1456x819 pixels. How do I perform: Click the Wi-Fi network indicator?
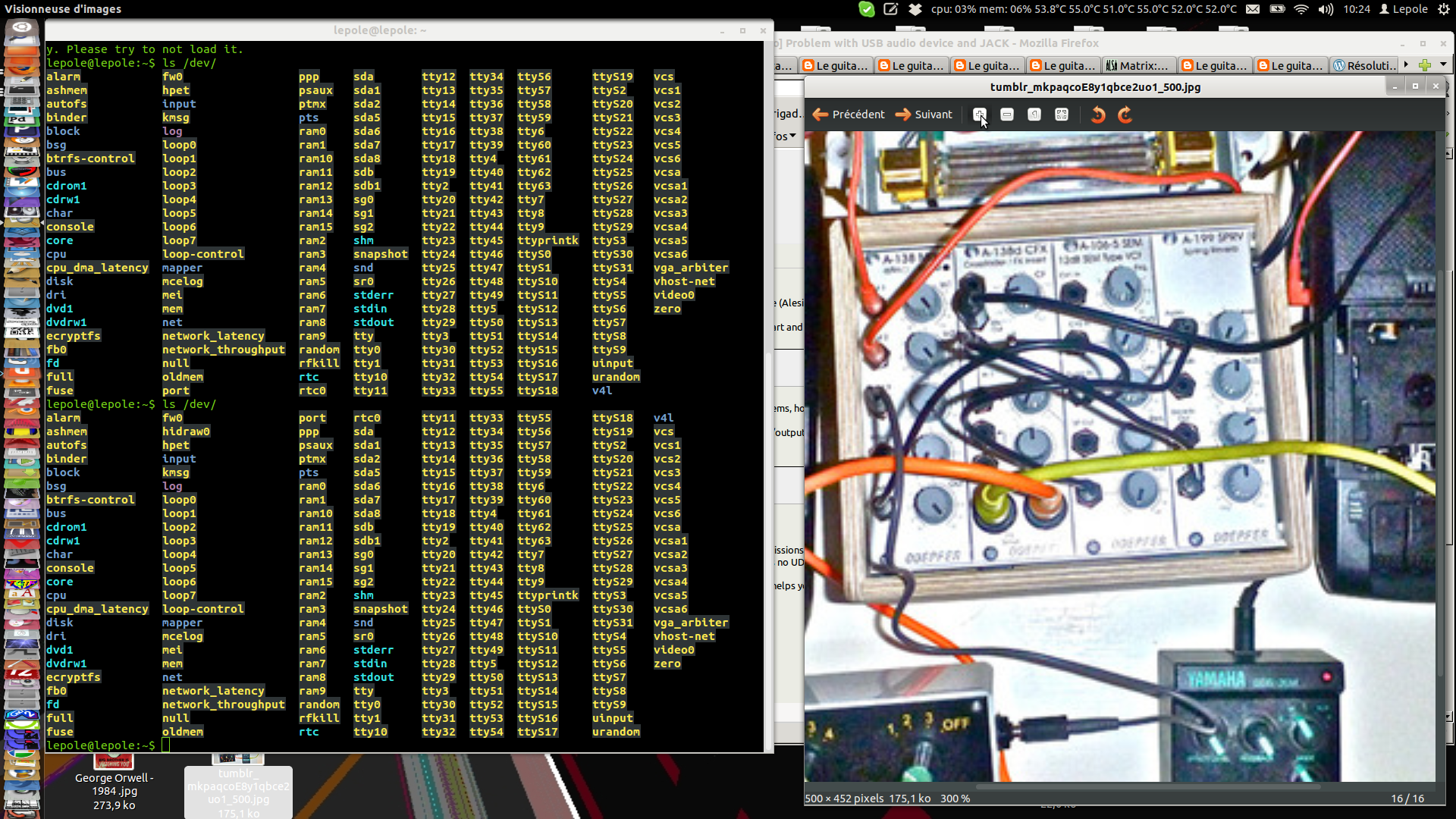point(1301,9)
